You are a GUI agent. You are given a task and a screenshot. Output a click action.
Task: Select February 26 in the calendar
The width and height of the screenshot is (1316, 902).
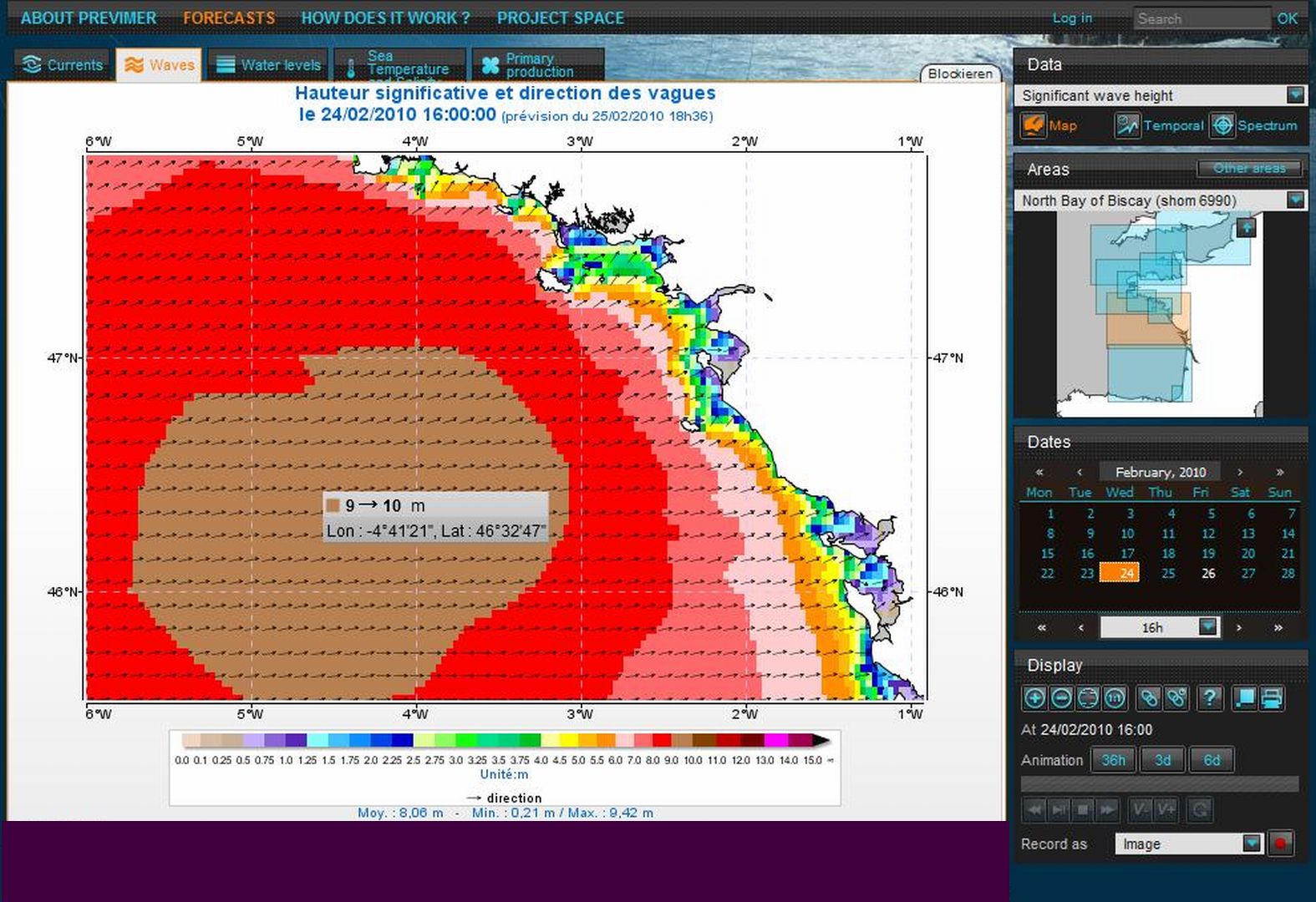tap(1208, 574)
